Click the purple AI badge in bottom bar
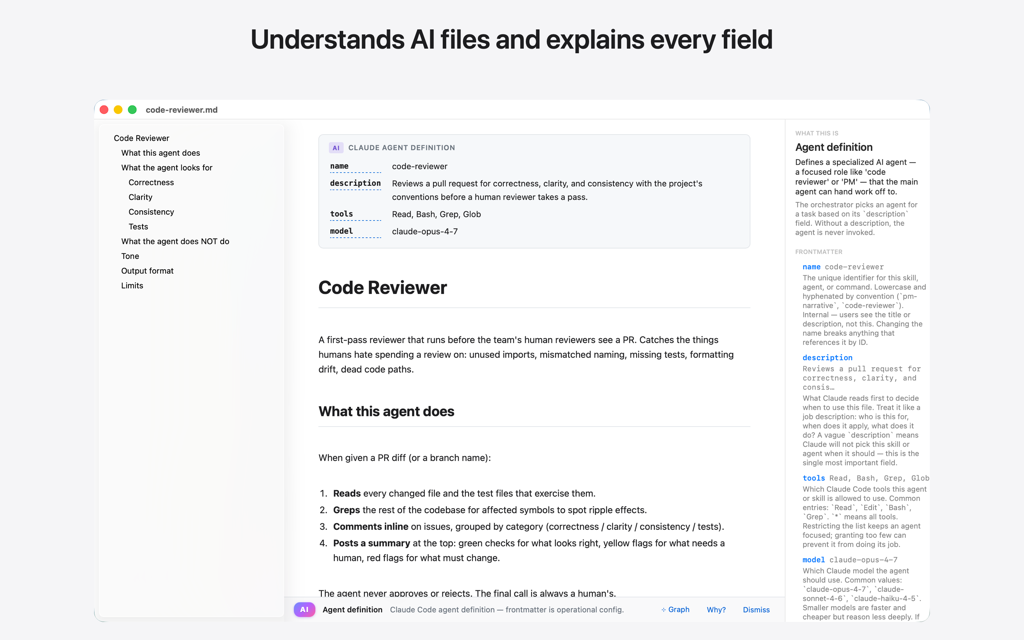 pyautogui.click(x=304, y=609)
